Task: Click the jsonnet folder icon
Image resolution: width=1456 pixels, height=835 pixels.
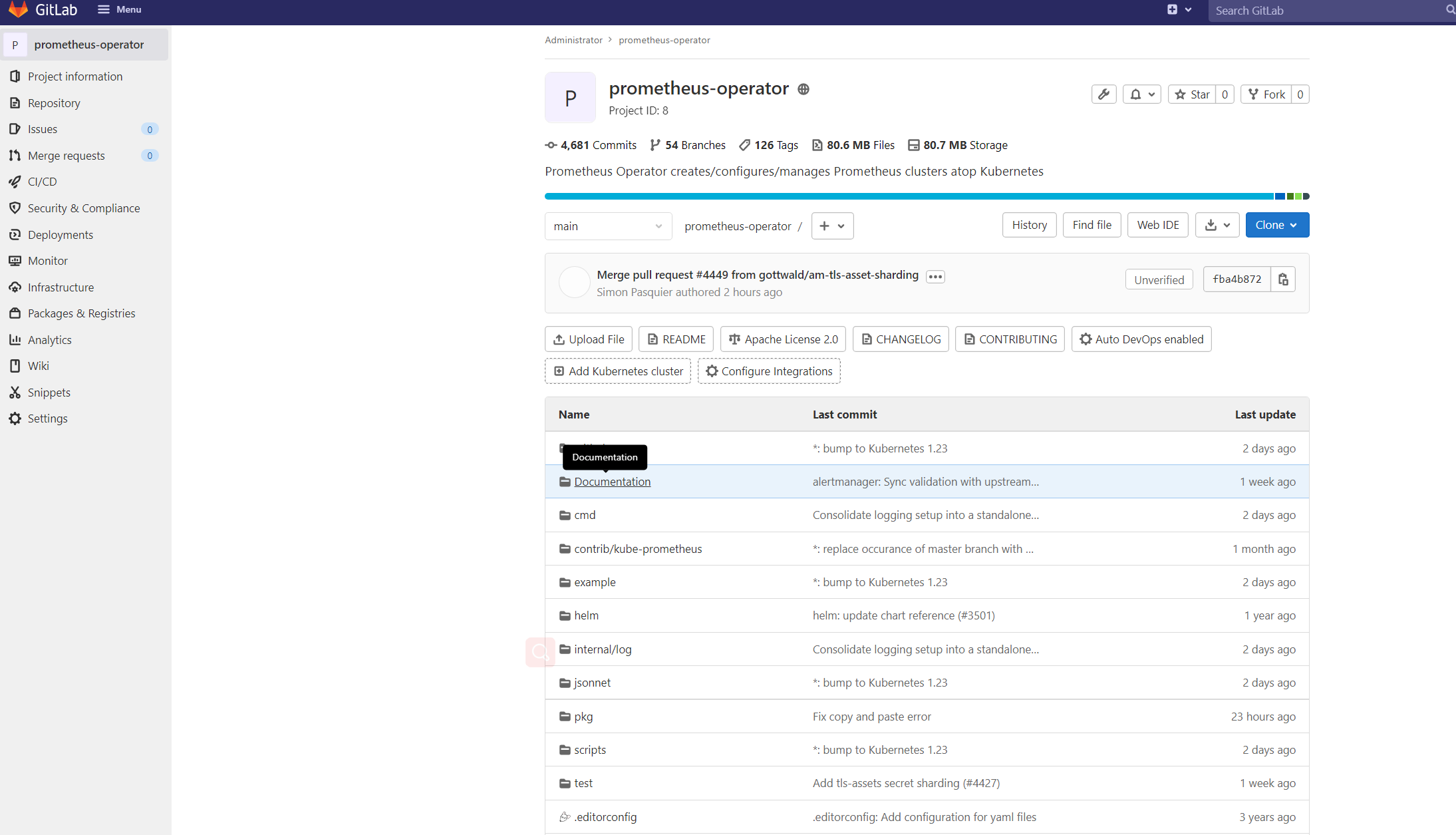Action: coord(565,683)
